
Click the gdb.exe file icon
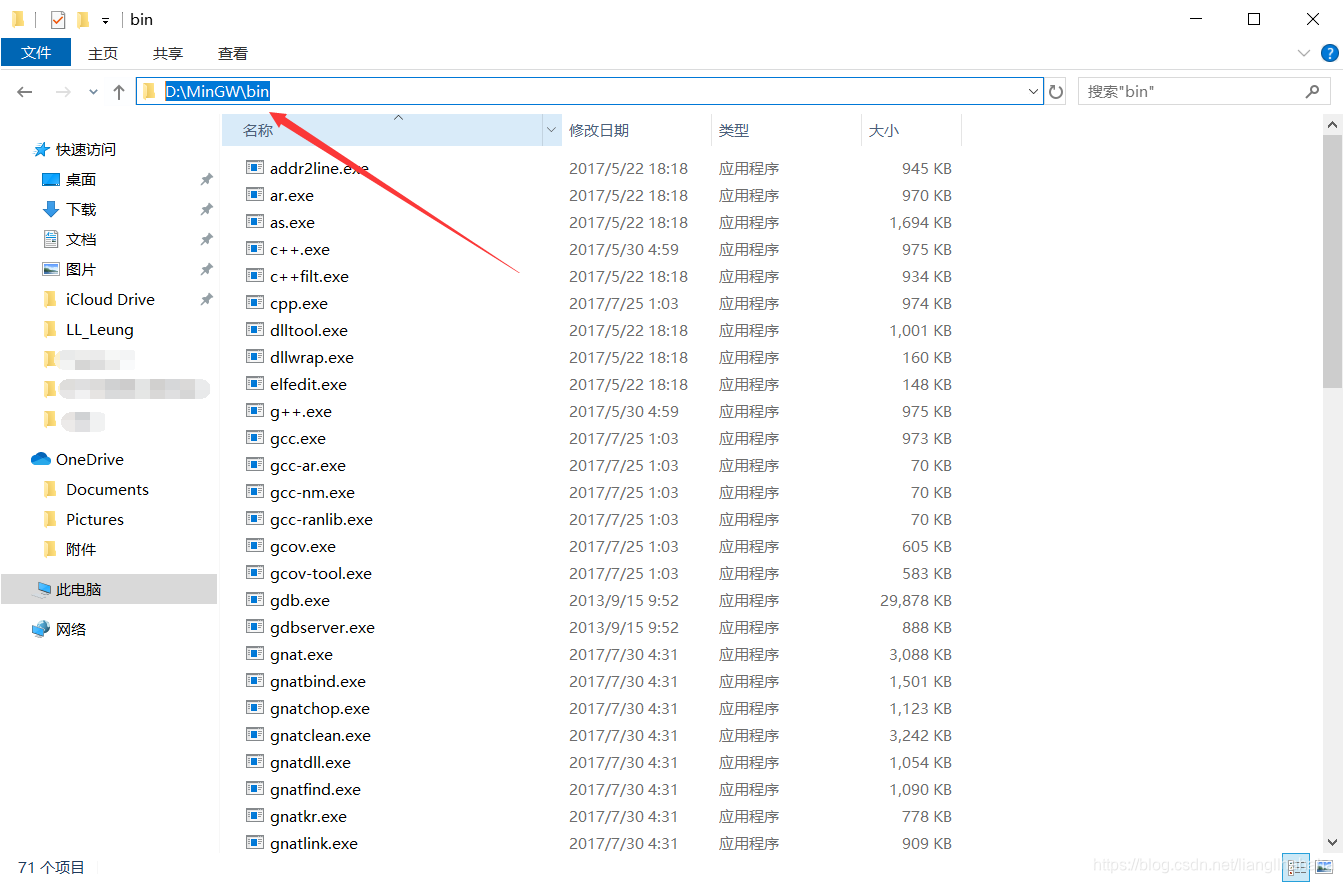pos(254,600)
